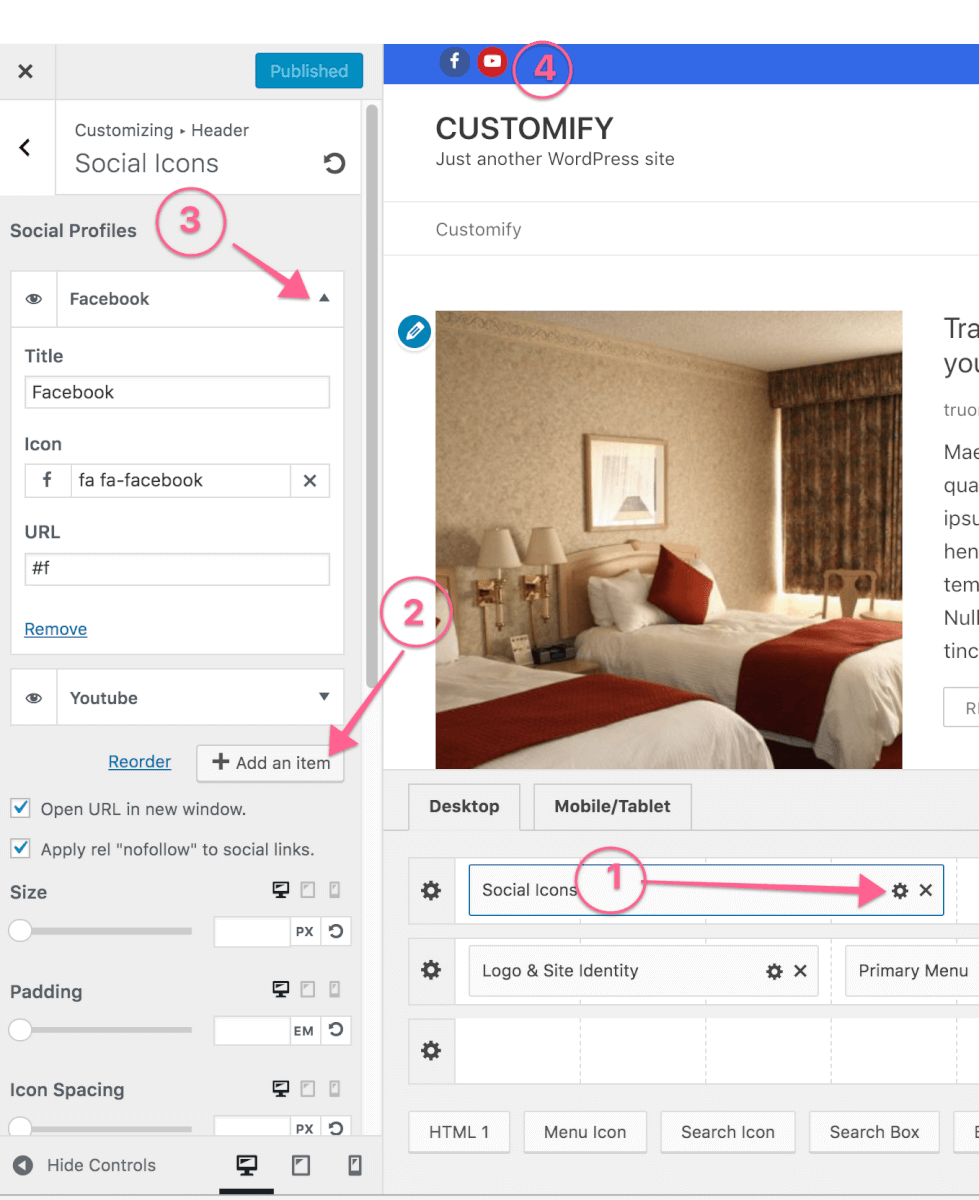Select the HTML 1 available item

[459, 1132]
